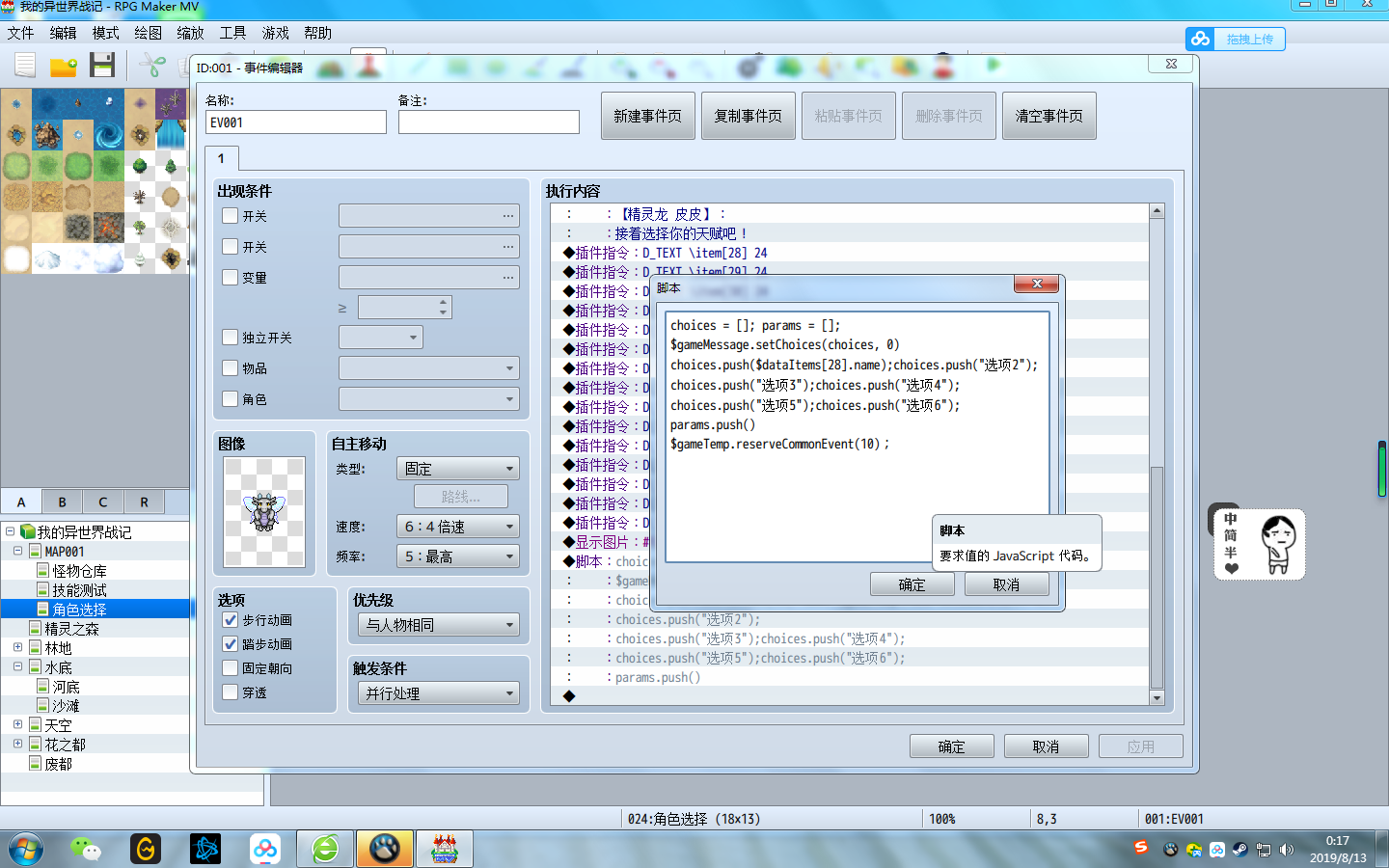The image size is (1389, 868).
Task: Click the cloud upload icon at top right
Action: click(x=1201, y=39)
